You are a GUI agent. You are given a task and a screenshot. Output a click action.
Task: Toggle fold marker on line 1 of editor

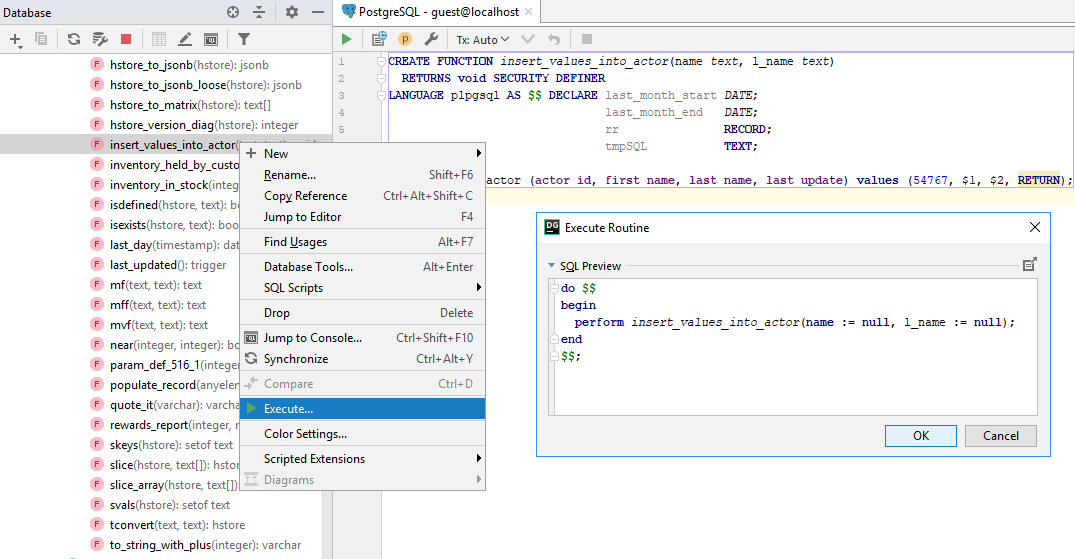coord(382,61)
